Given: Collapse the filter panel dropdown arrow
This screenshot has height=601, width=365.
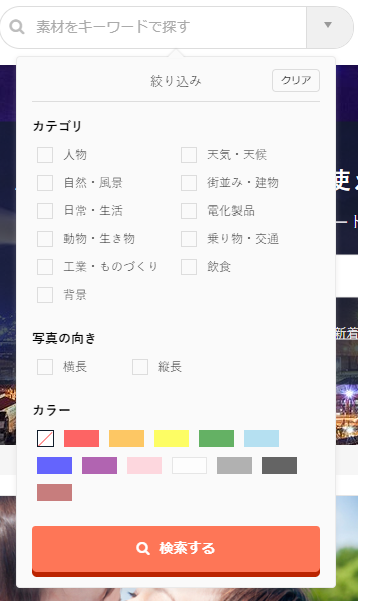Looking at the screenshot, I should tap(328, 25).
